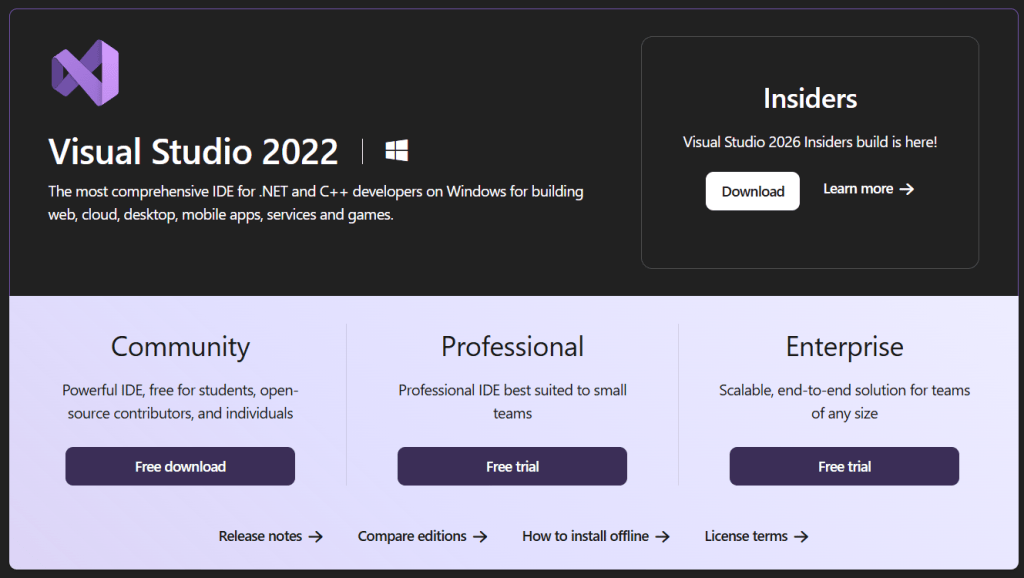Click the arrow icon next to Learn more

pyautogui.click(x=904, y=188)
